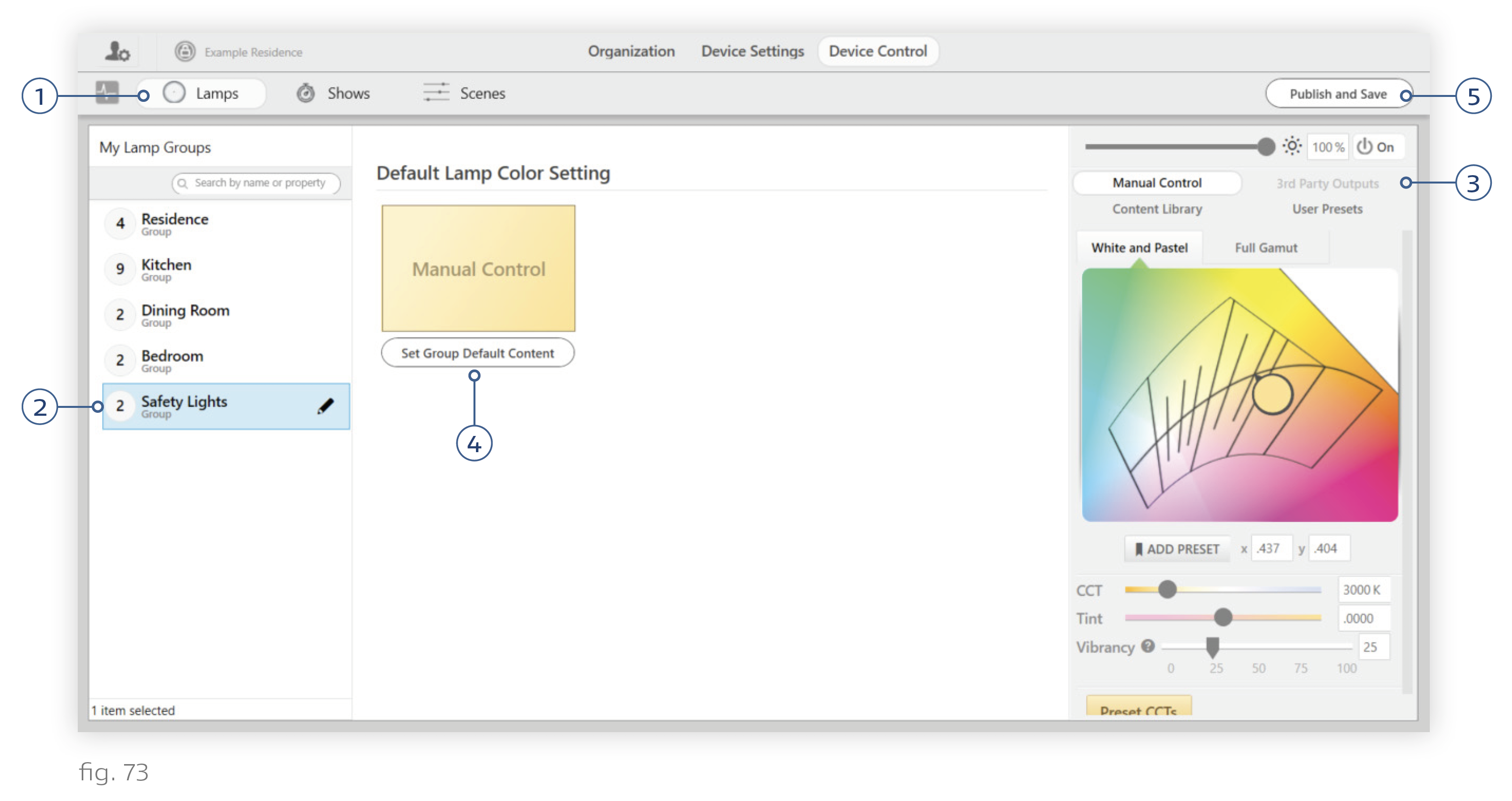The height and width of the screenshot is (801, 1512).
Task: Open the activity monitor icon beside Lamps
Action: [x=107, y=92]
